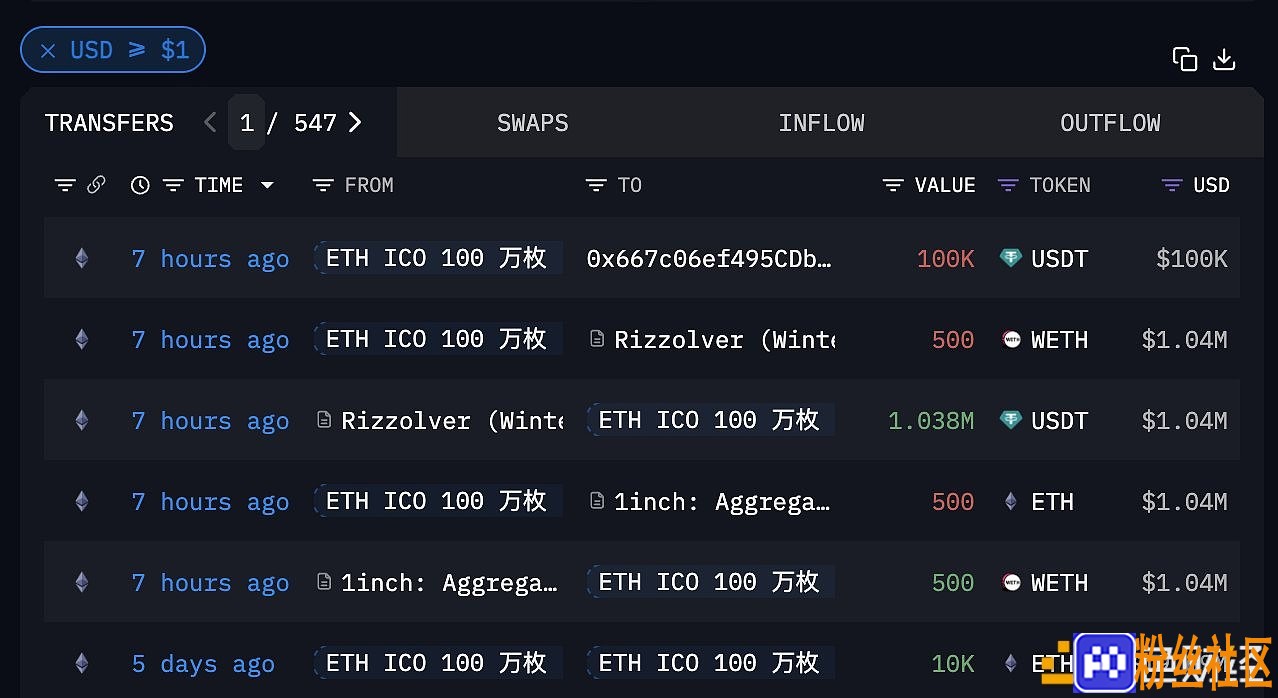Screen dimensions: 1278x698
Task: Click the copy table icon
Action: (1185, 60)
